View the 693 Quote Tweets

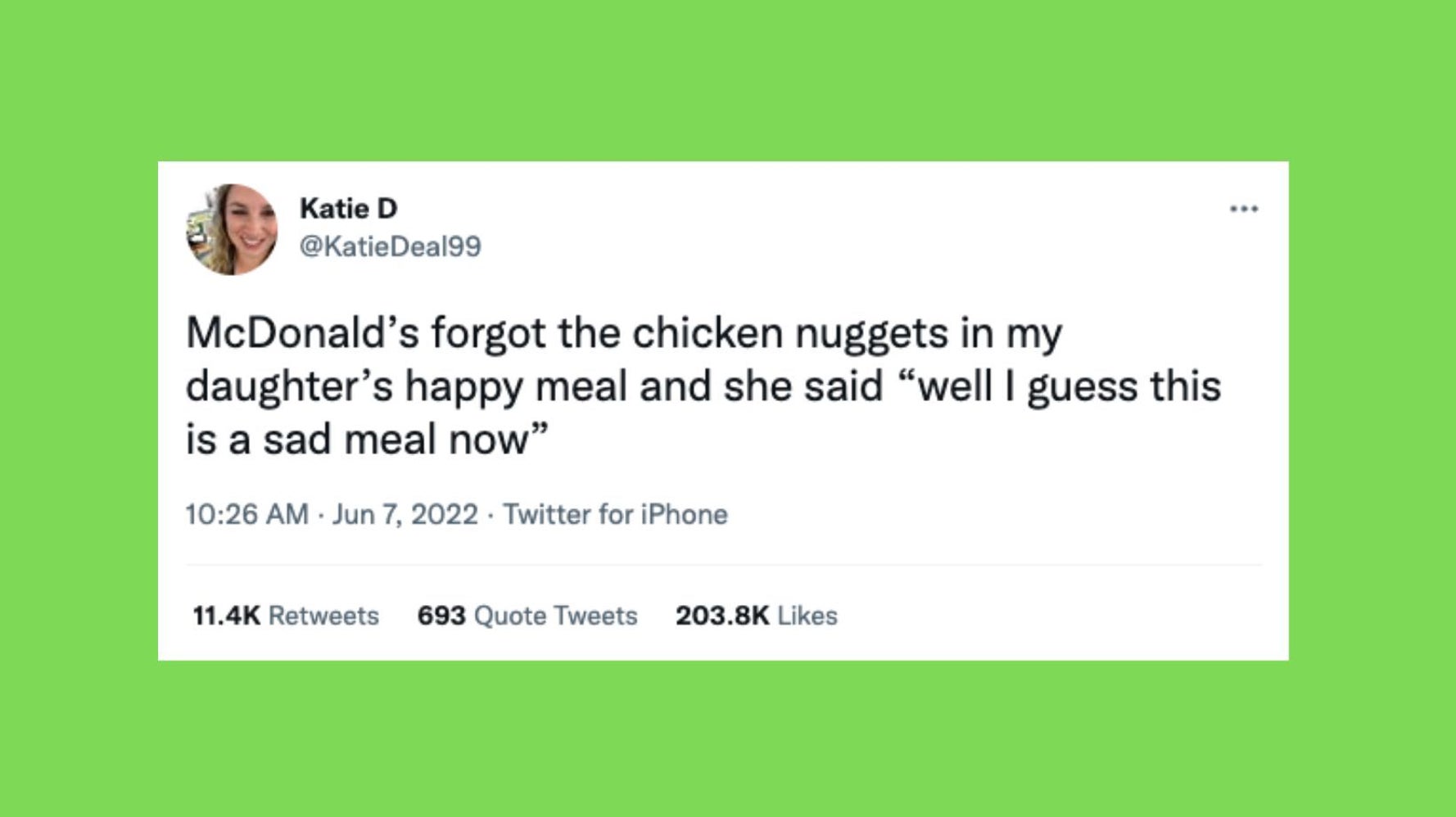pyautogui.click(x=527, y=615)
